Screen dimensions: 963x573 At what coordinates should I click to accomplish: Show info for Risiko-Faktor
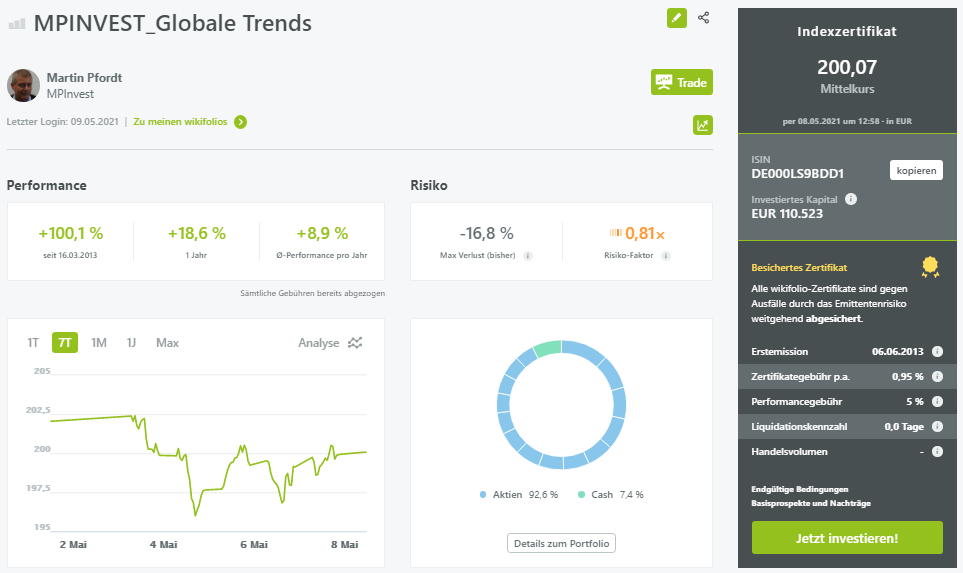pos(666,255)
